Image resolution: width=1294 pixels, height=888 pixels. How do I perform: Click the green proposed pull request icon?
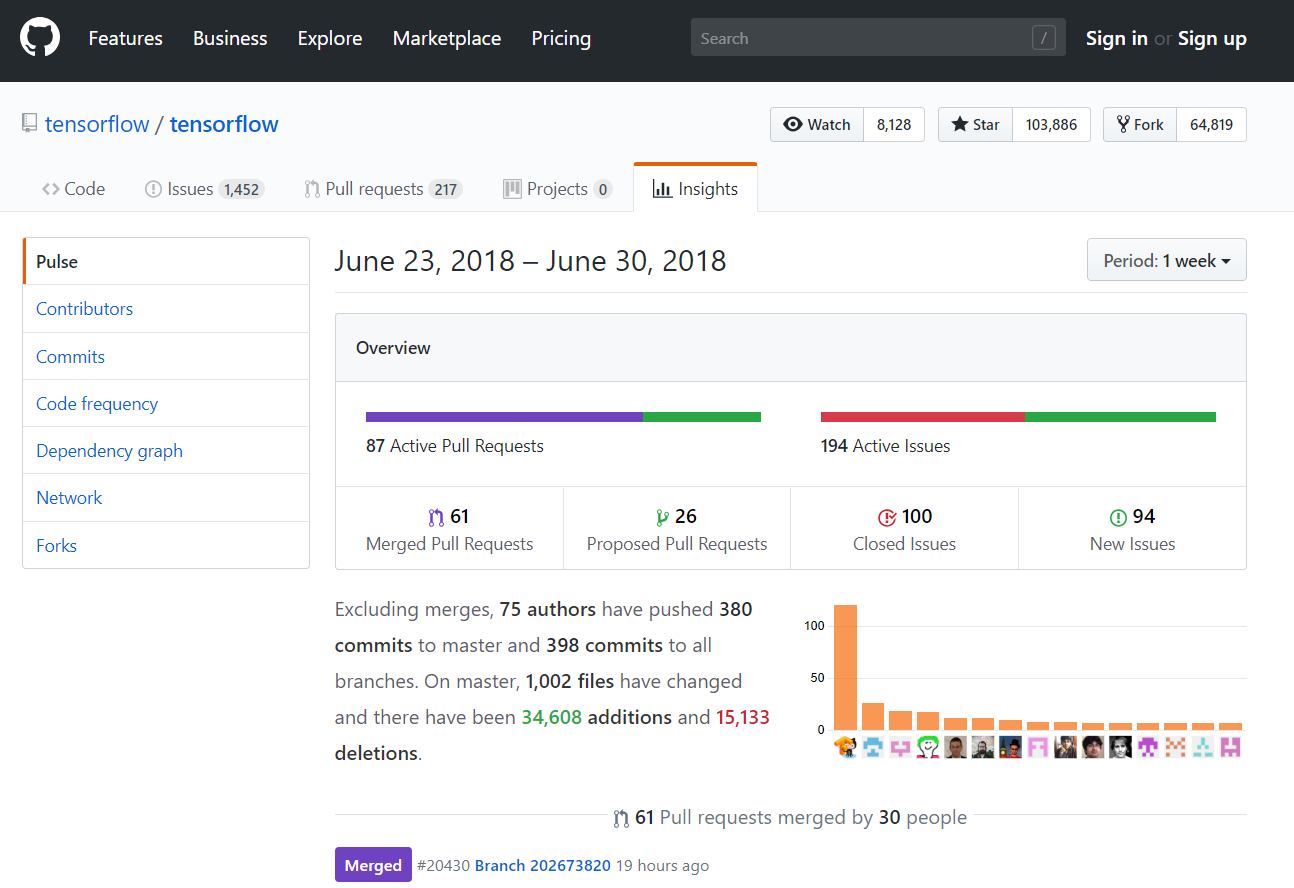[661, 517]
